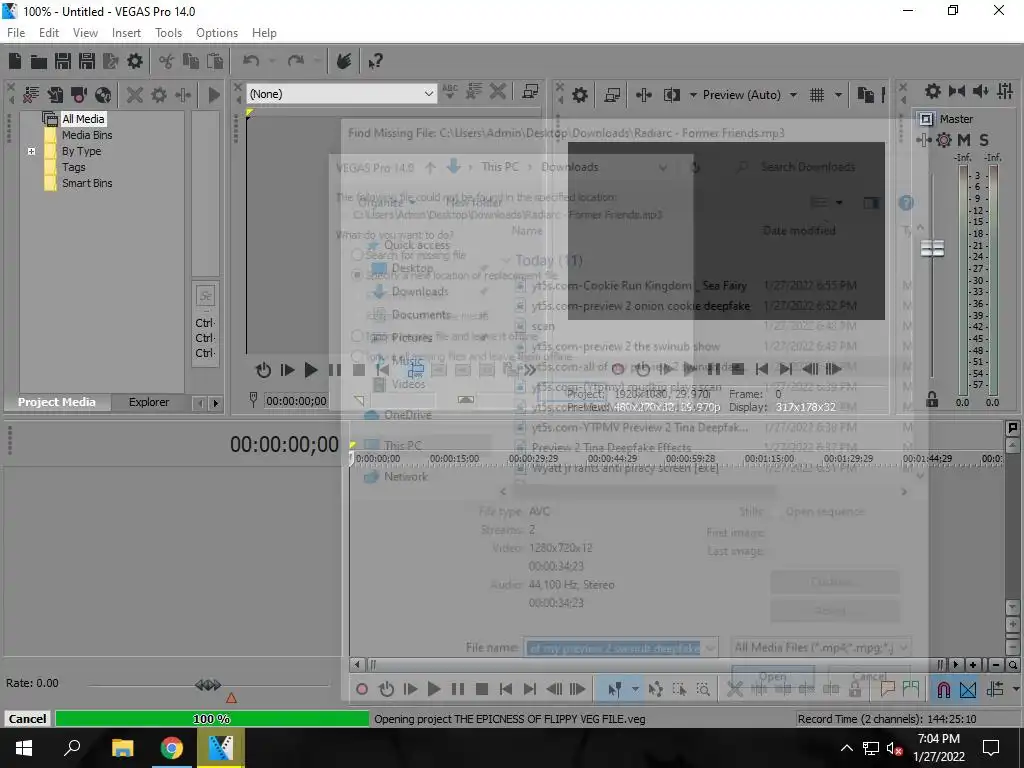Image resolution: width=1024 pixels, height=768 pixels.
Task: Save the project using the first floppy icon
Action: [x=63, y=61]
